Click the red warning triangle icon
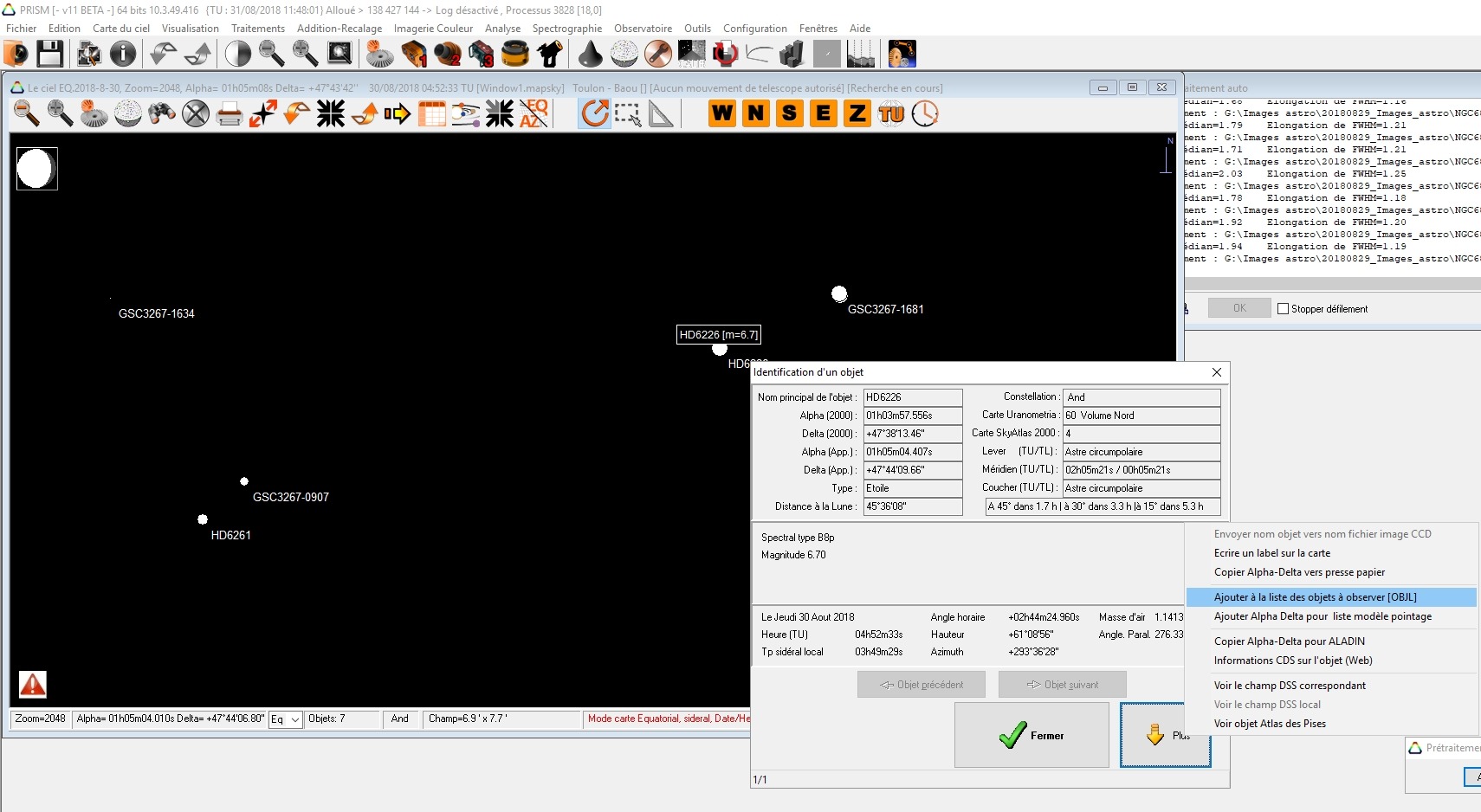1481x812 pixels. coord(33,685)
